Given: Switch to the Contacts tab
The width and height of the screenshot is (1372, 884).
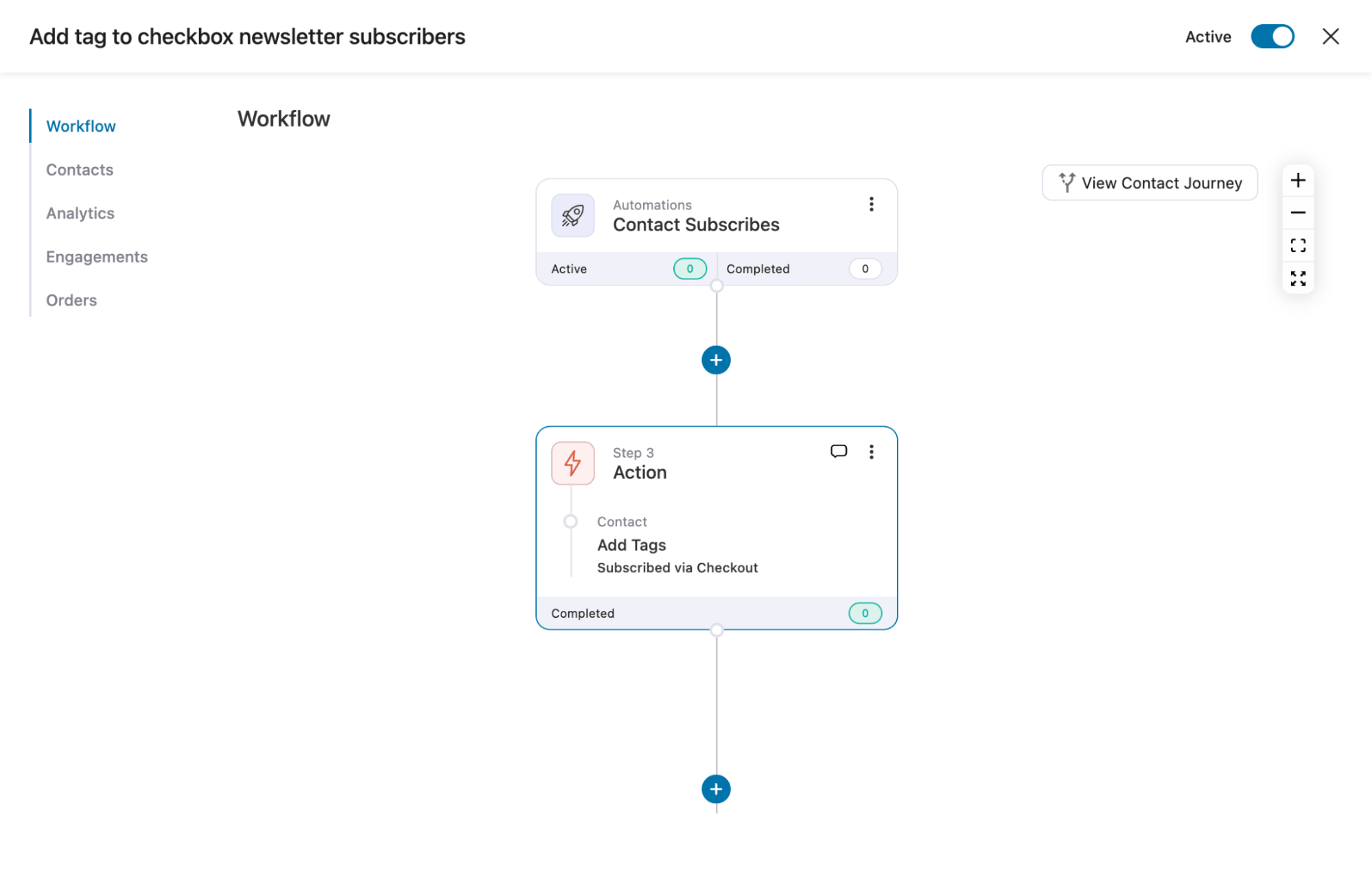Looking at the screenshot, I should (80, 170).
